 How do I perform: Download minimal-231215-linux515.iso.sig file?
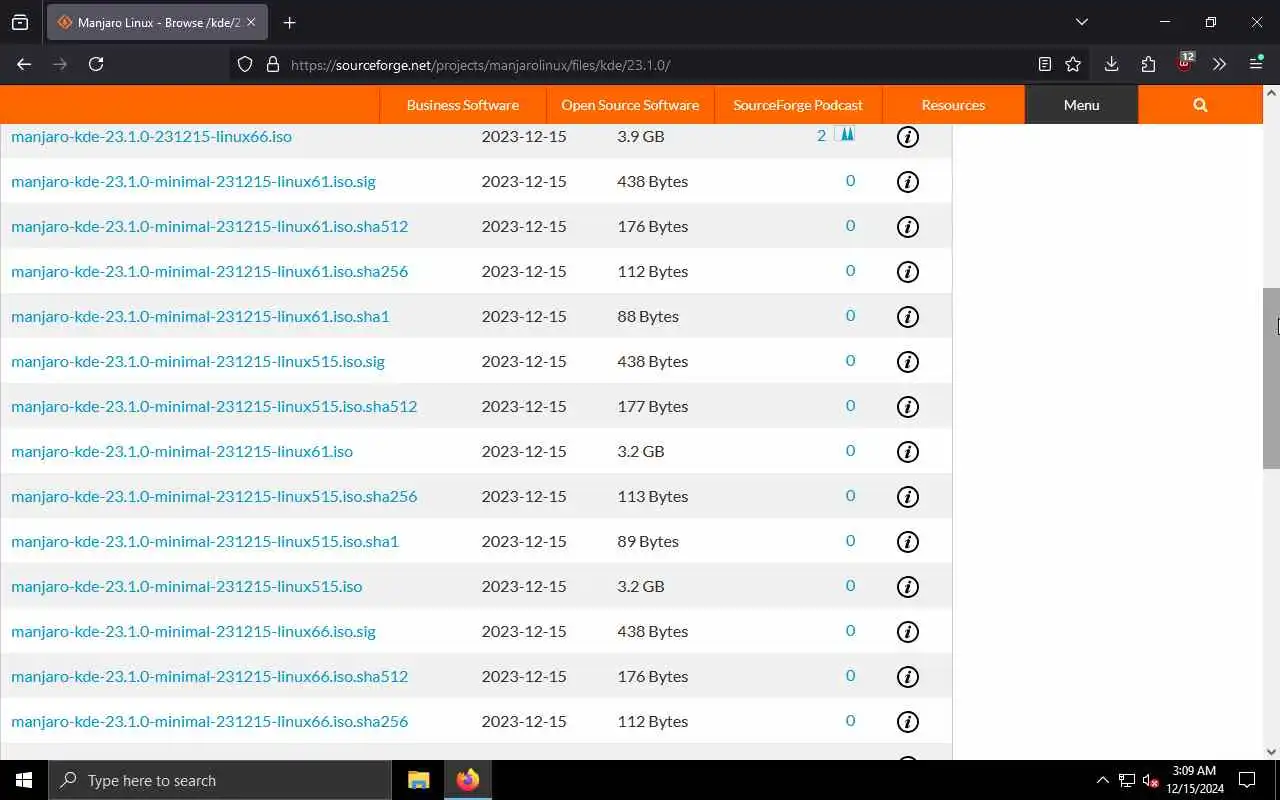pyautogui.click(x=198, y=361)
